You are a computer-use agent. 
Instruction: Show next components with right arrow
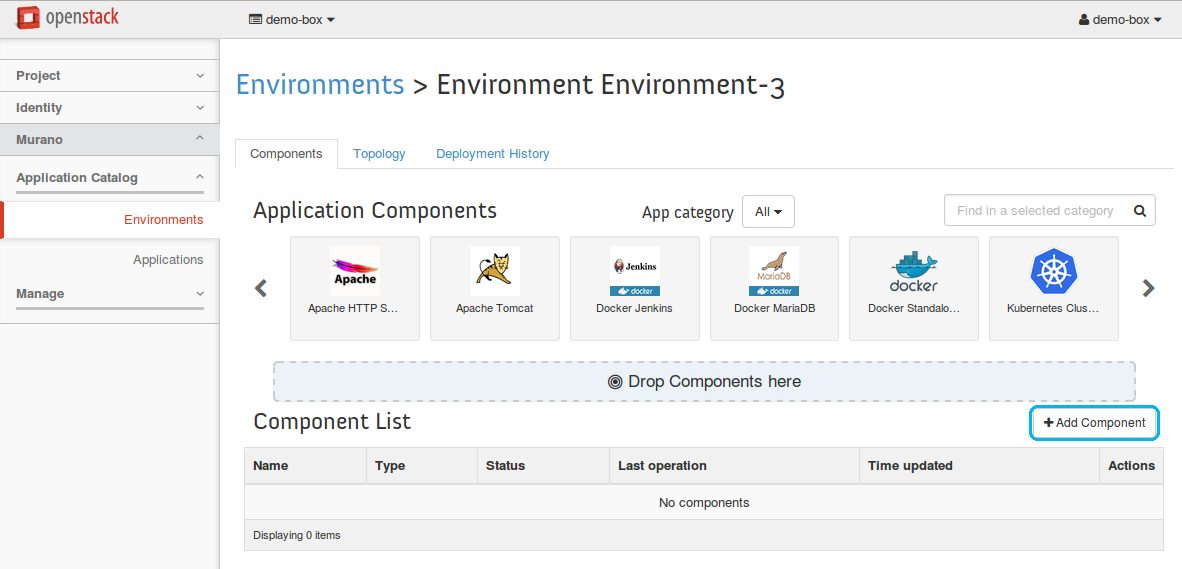1148,288
